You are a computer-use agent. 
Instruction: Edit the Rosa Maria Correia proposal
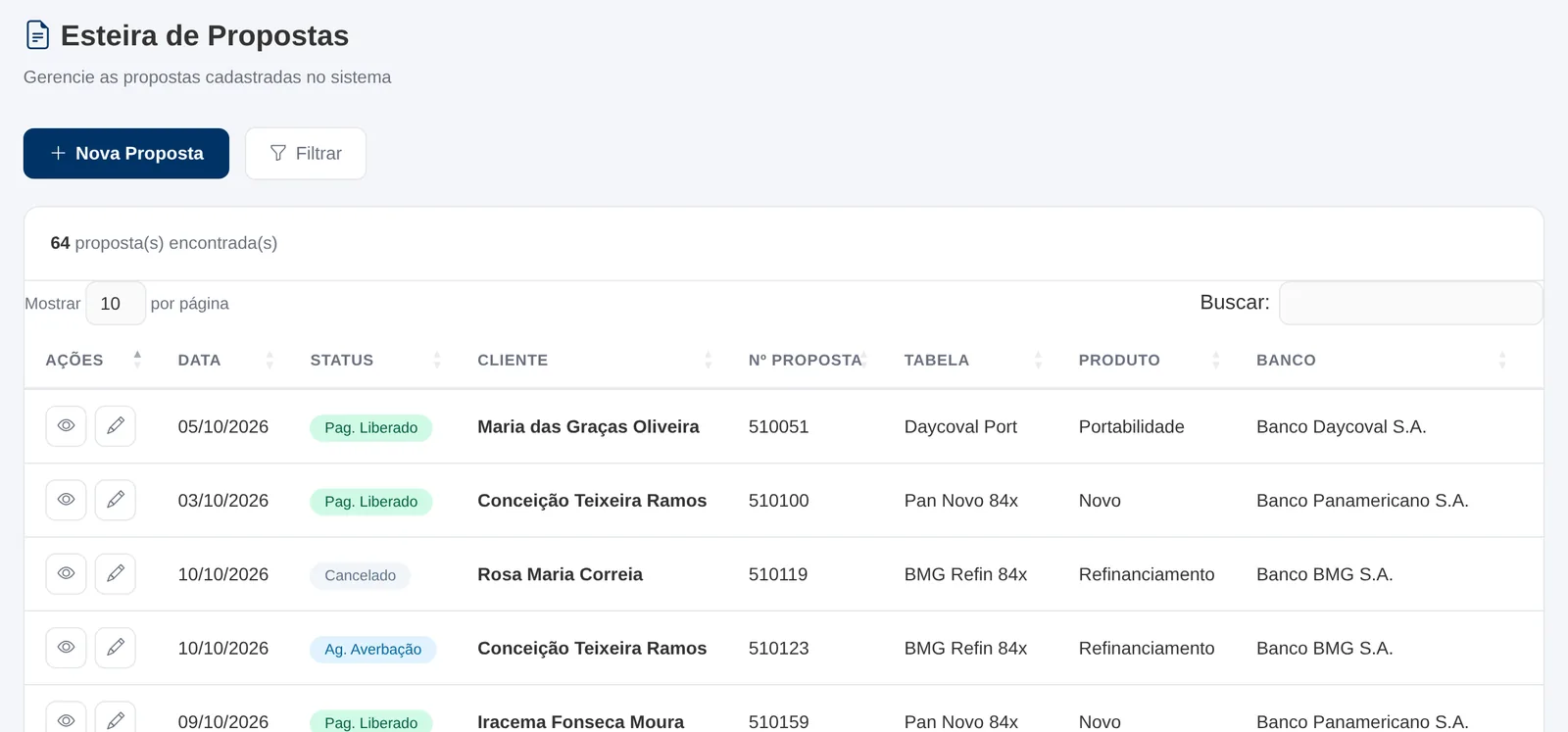click(116, 573)
